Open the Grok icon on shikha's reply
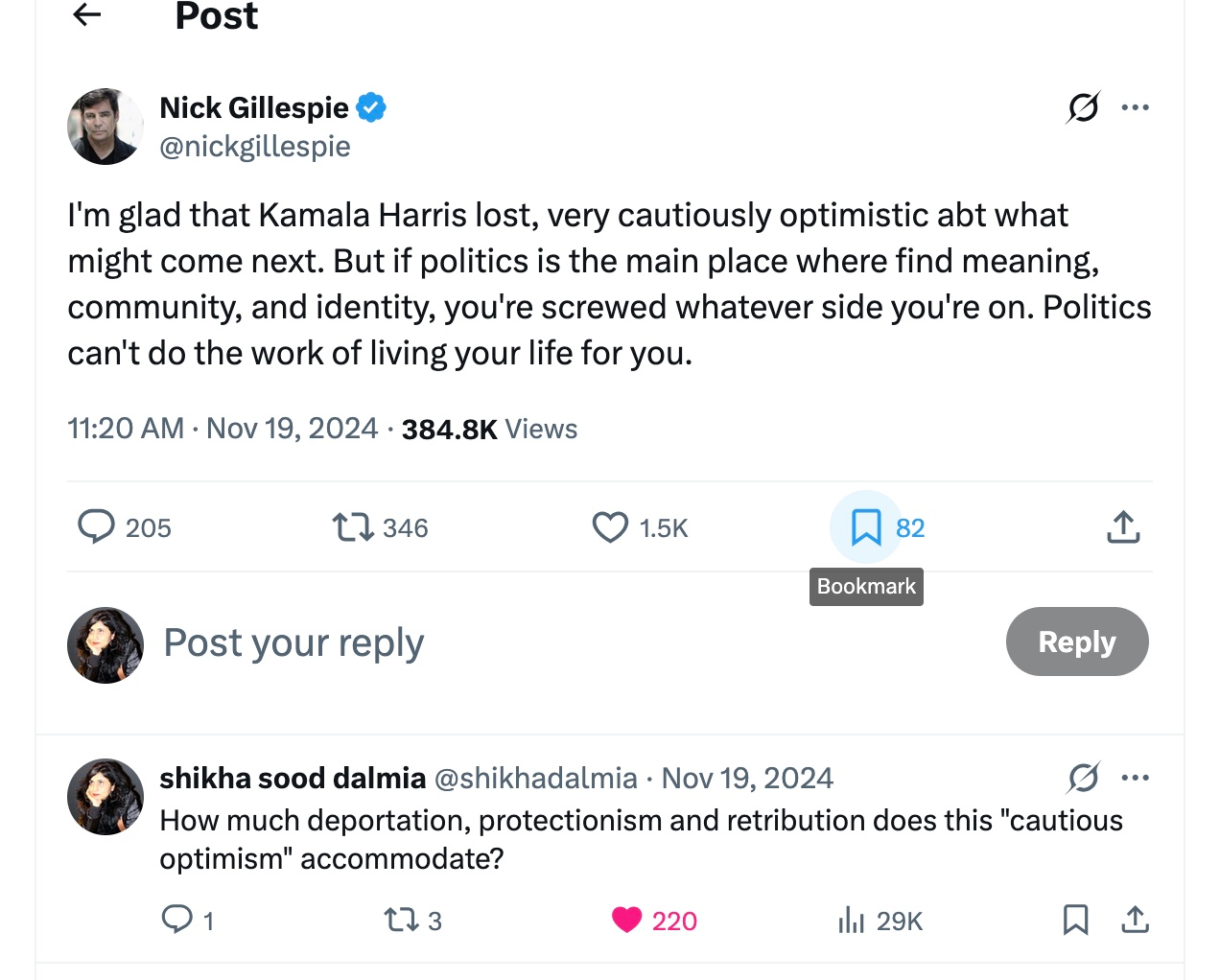 (x=1083, y=778)
